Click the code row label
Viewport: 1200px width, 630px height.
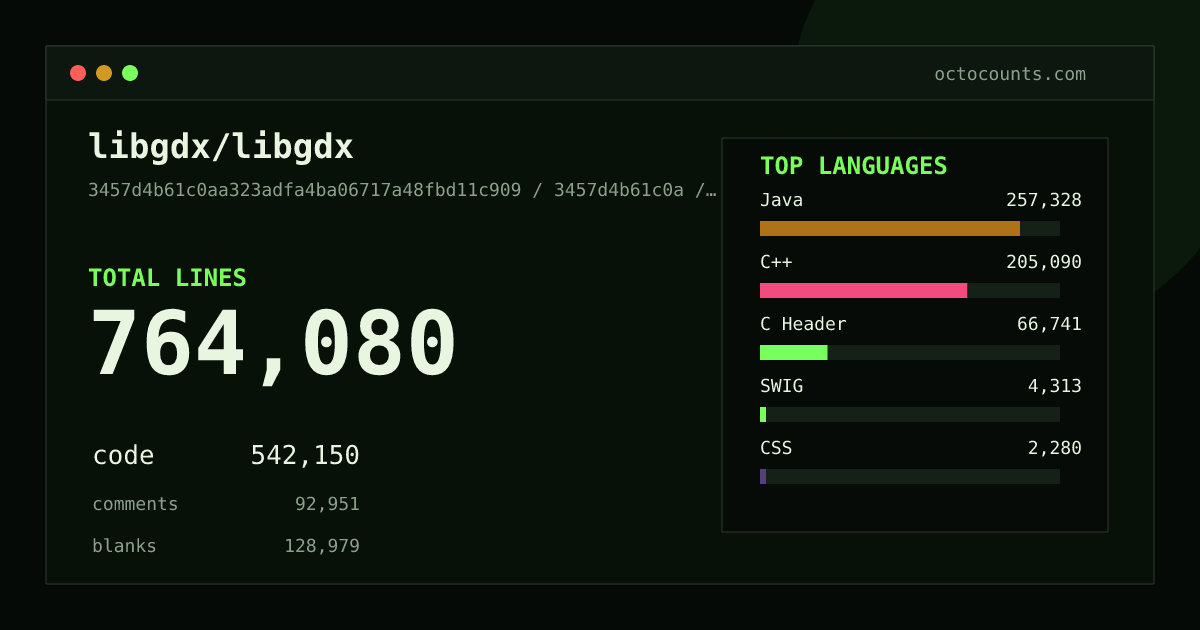[123, 456]
